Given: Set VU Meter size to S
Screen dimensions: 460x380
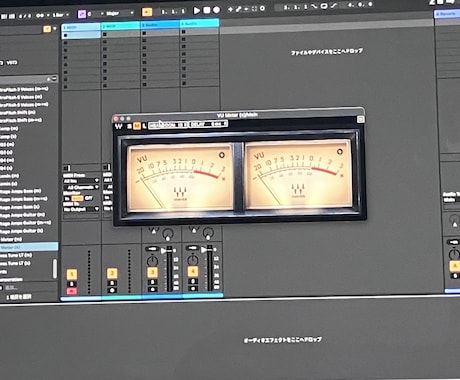Looking at the screenshot, I should (130, 126).
